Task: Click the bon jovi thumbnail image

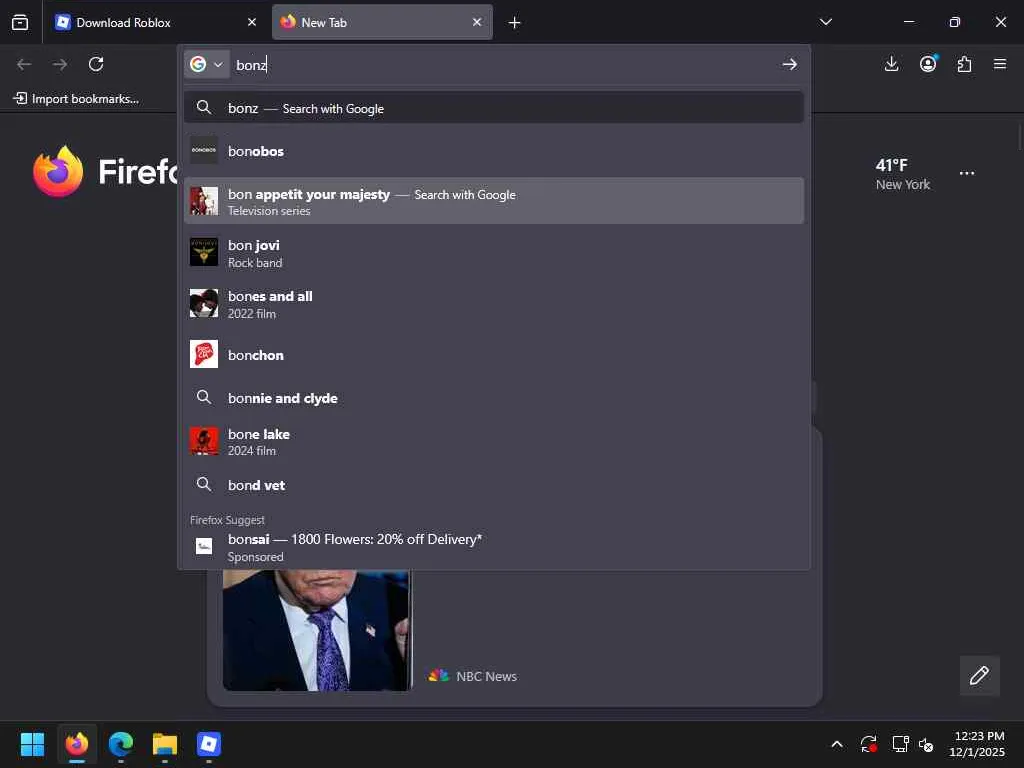Action: coord(204,252)
